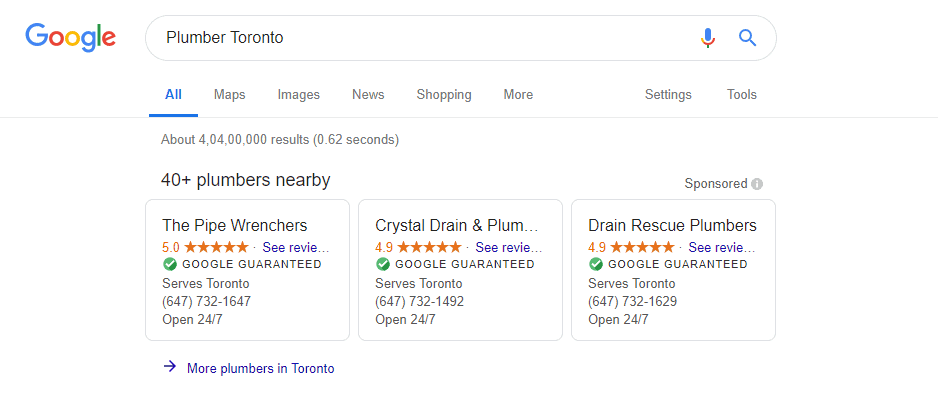Open the Drain Rescue Plumbers listing card
The image size is (938, 402).
tap(674, 270)
